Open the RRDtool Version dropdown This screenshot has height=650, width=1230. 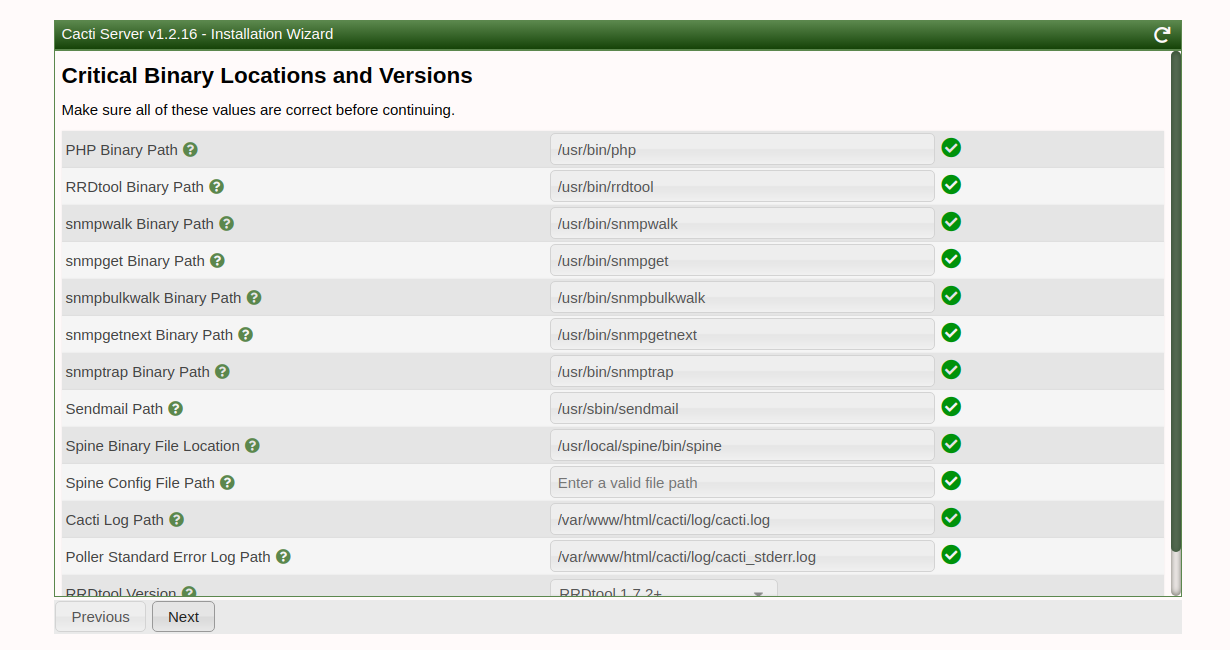pos(663,588)
